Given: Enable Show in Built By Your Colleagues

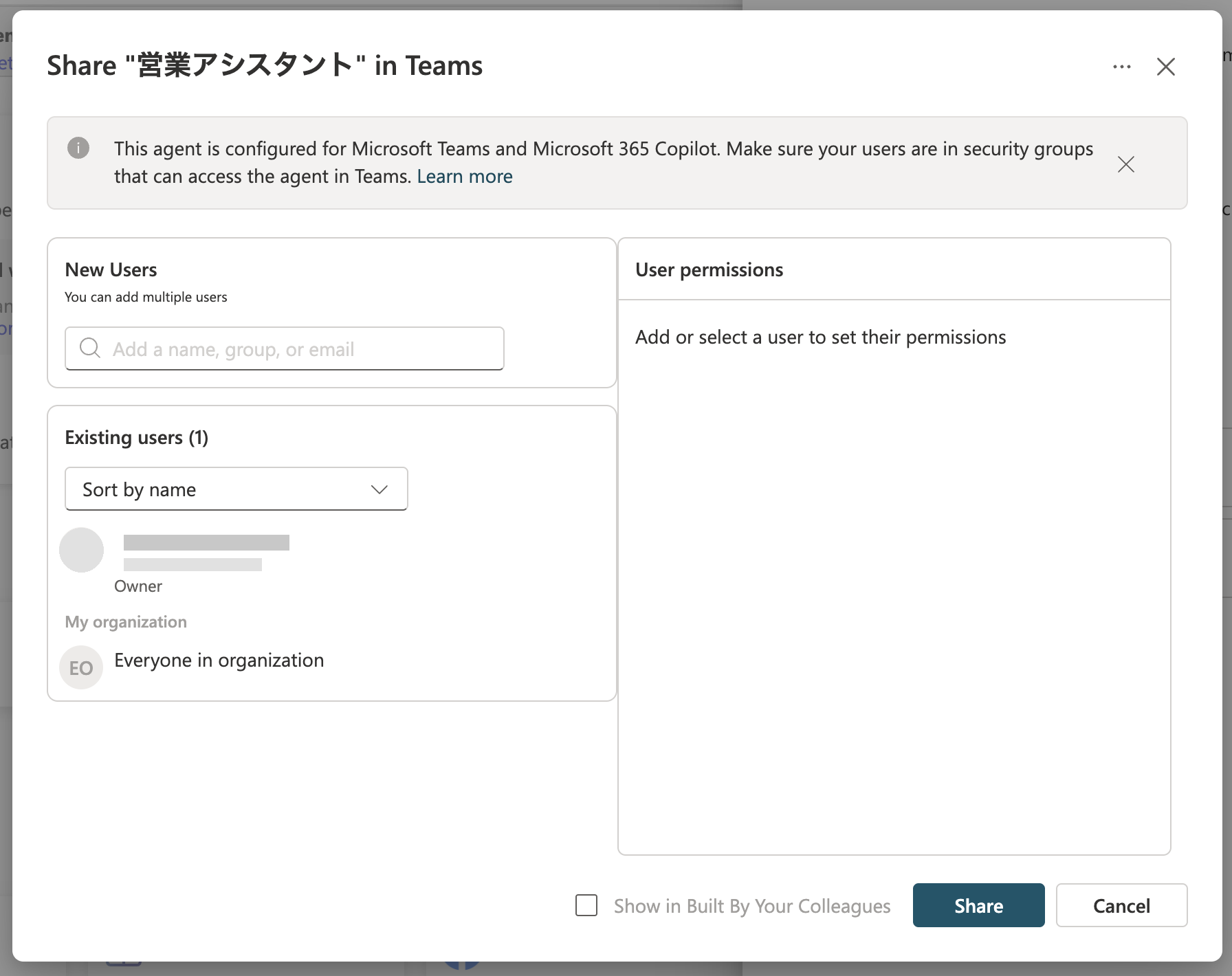Looking at the screenshot, I should [x=586, y=905].
